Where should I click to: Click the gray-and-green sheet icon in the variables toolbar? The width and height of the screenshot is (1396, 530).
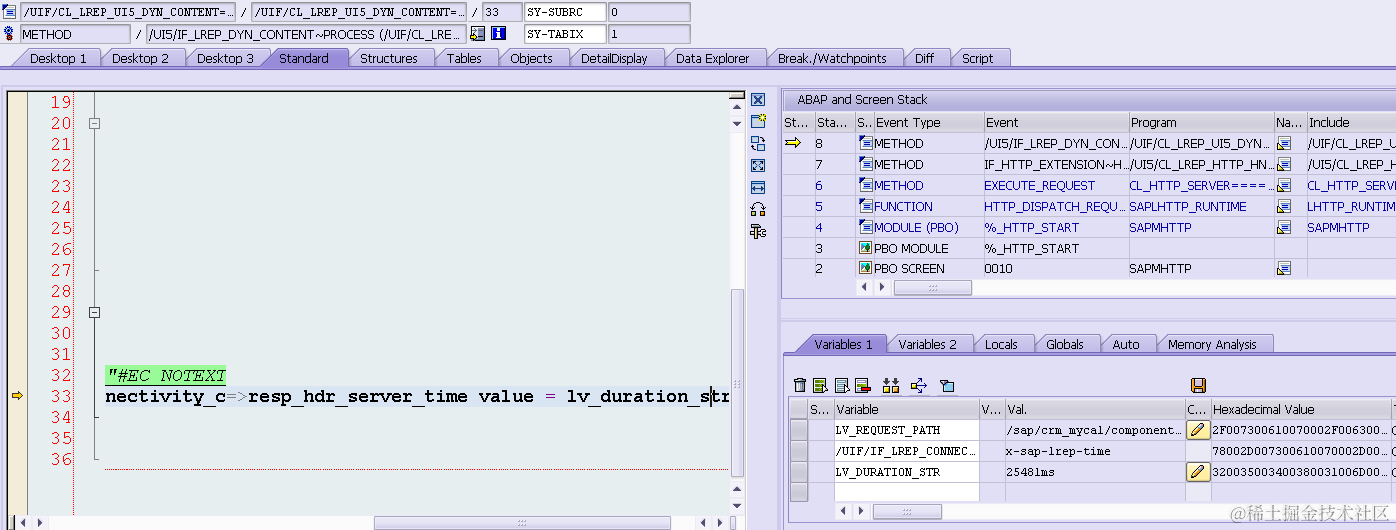842,385
